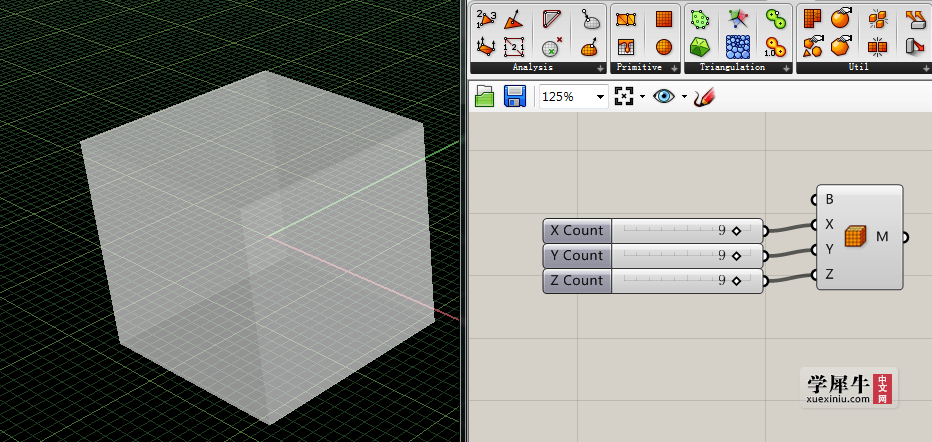This screenshot has width=932, height=442.
Task: Open the 125% zoom level dropdown
Action: [x=601, y=97]
